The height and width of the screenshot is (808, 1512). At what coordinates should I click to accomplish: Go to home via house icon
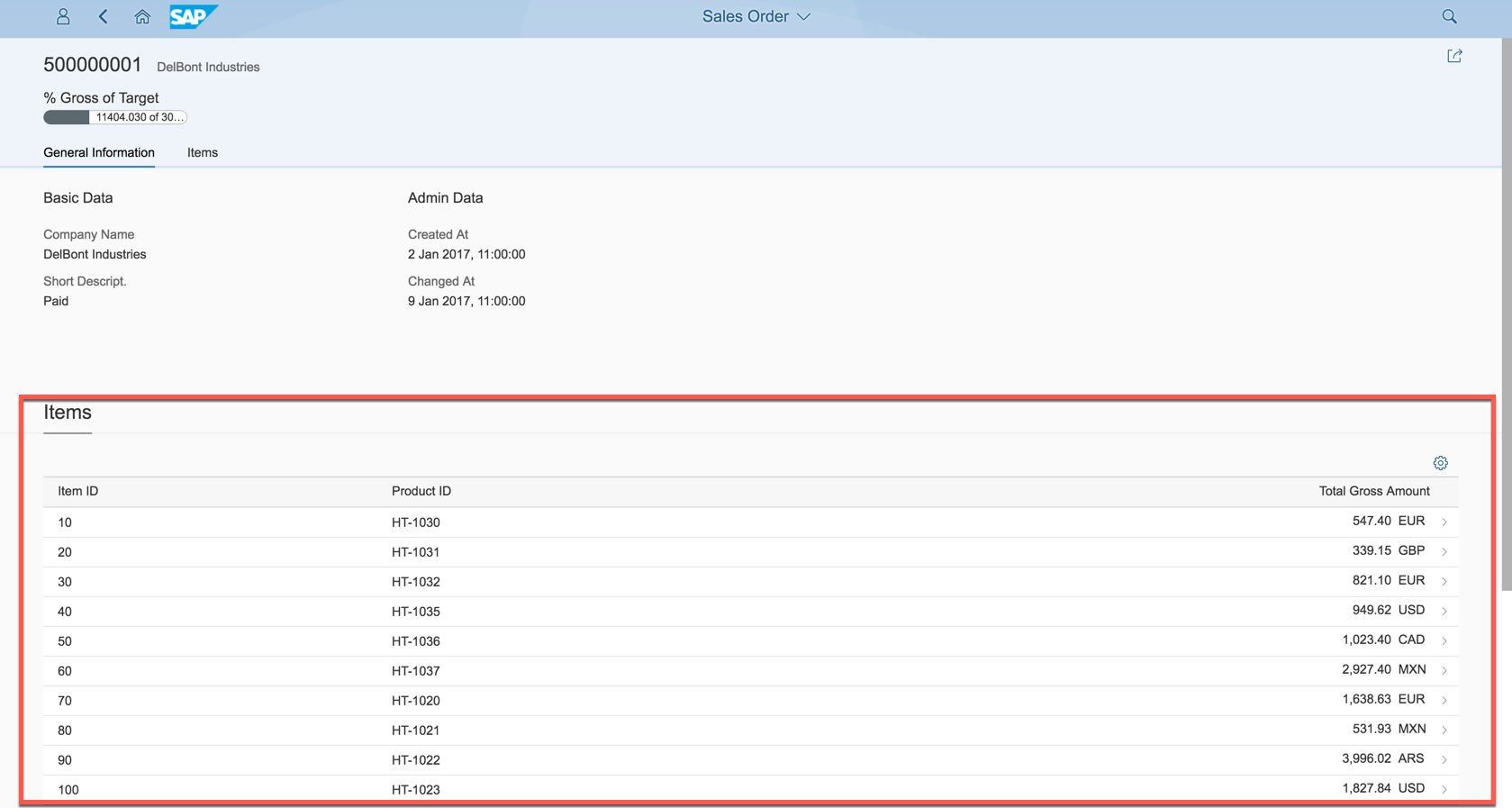(x=142, y=16)
